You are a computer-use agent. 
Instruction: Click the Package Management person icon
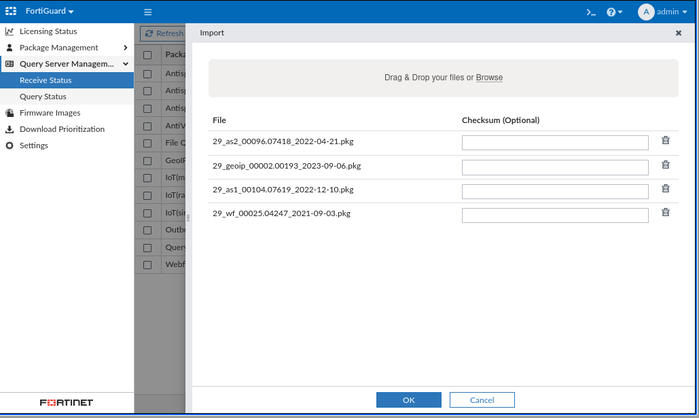9,48
